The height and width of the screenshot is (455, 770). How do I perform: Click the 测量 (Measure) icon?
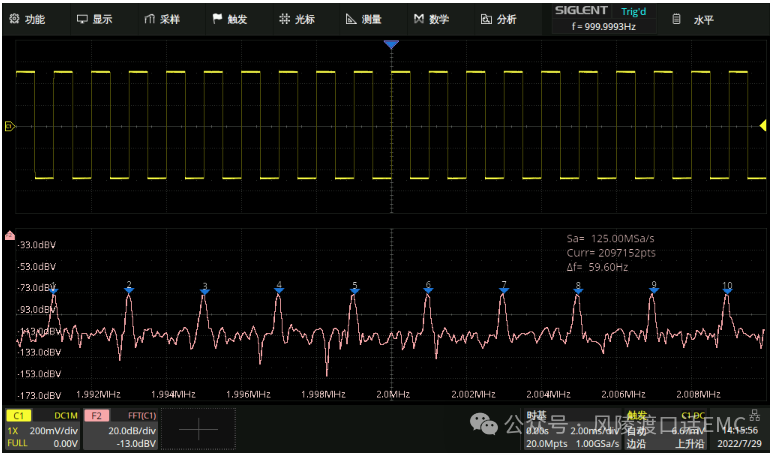pyautogui.click(x=350, y=19)
